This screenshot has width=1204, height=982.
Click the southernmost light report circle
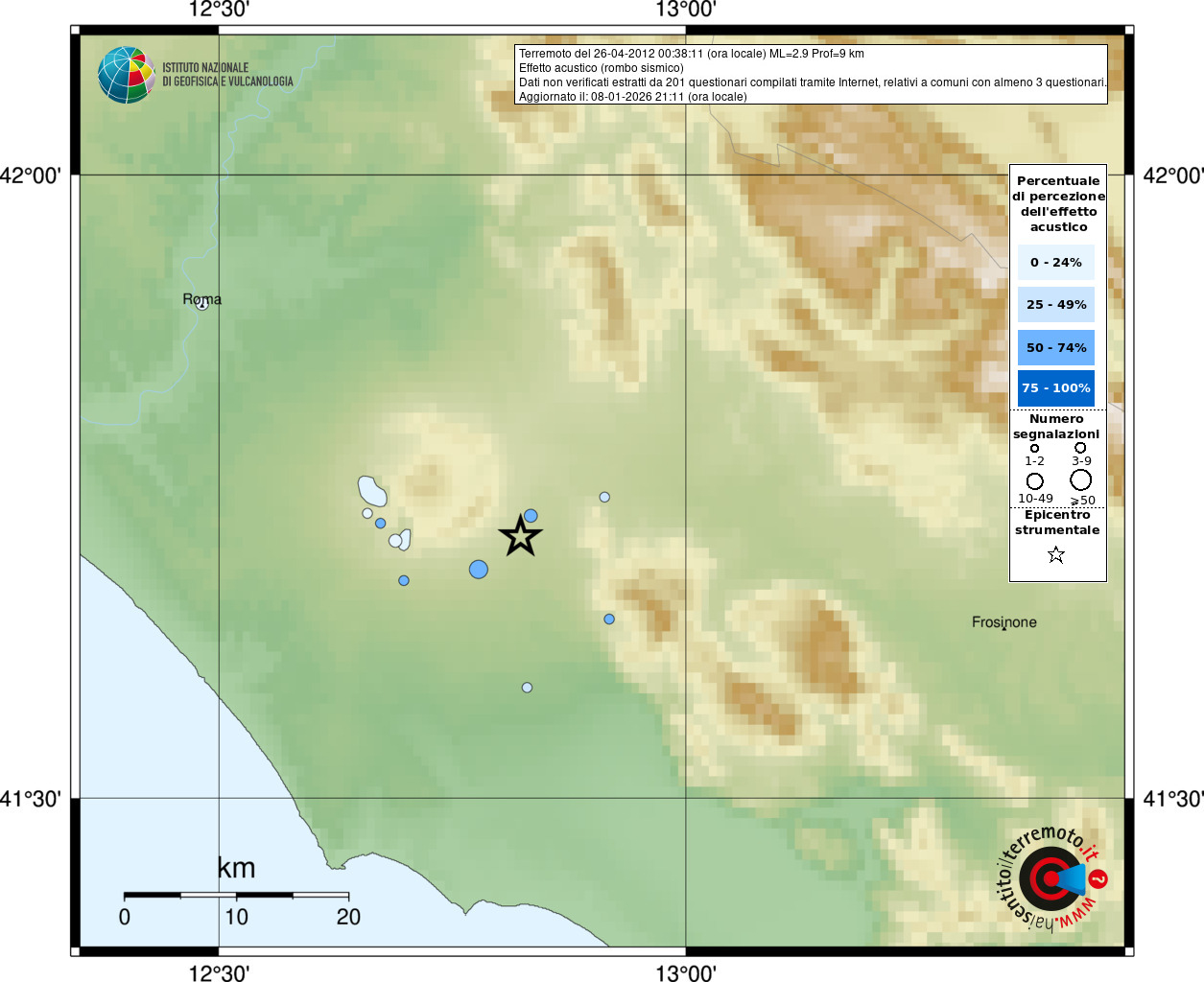(527, 688)
